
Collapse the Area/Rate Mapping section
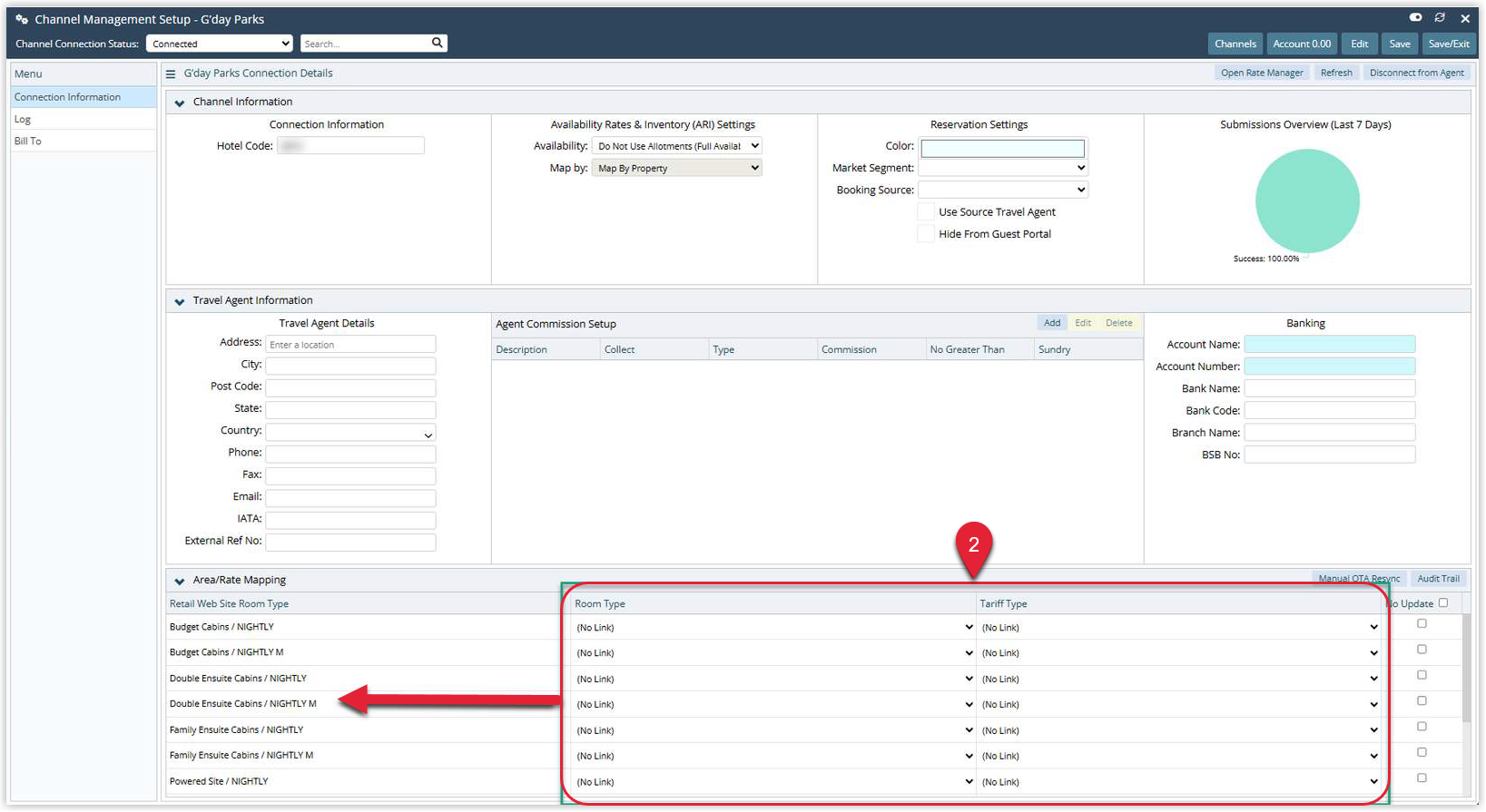click(x=180, y=581)
